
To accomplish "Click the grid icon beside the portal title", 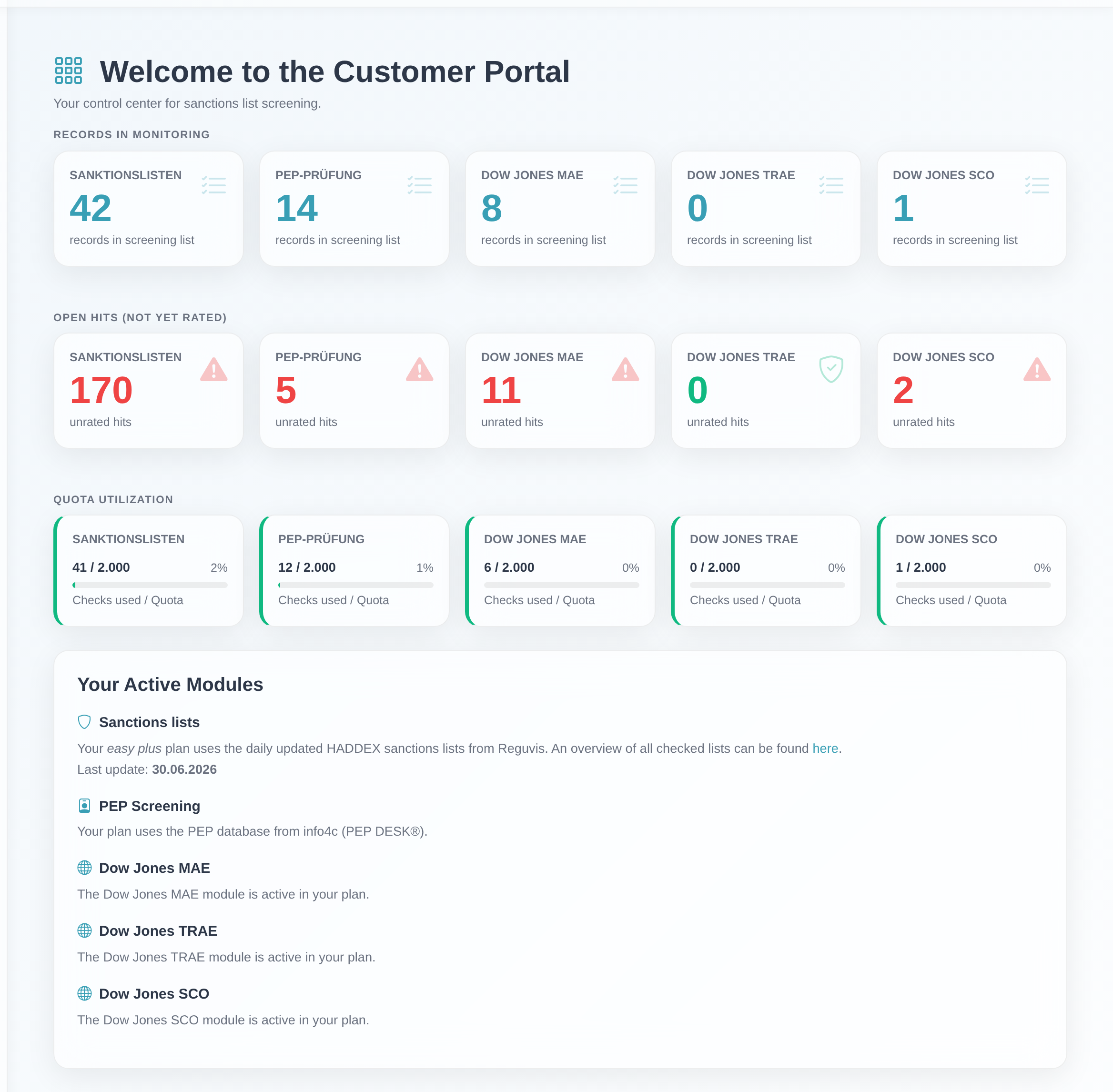I will coord(68,71).
